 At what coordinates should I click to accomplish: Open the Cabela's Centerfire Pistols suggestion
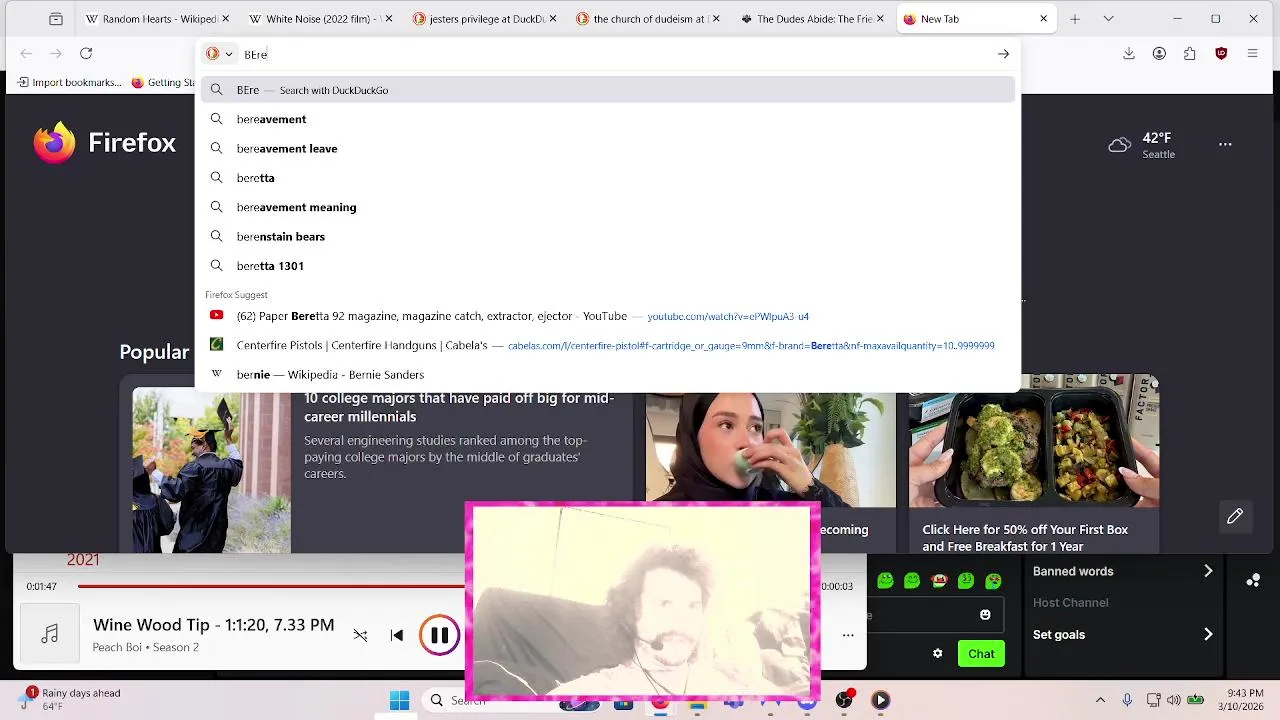(x=608, y=345)
